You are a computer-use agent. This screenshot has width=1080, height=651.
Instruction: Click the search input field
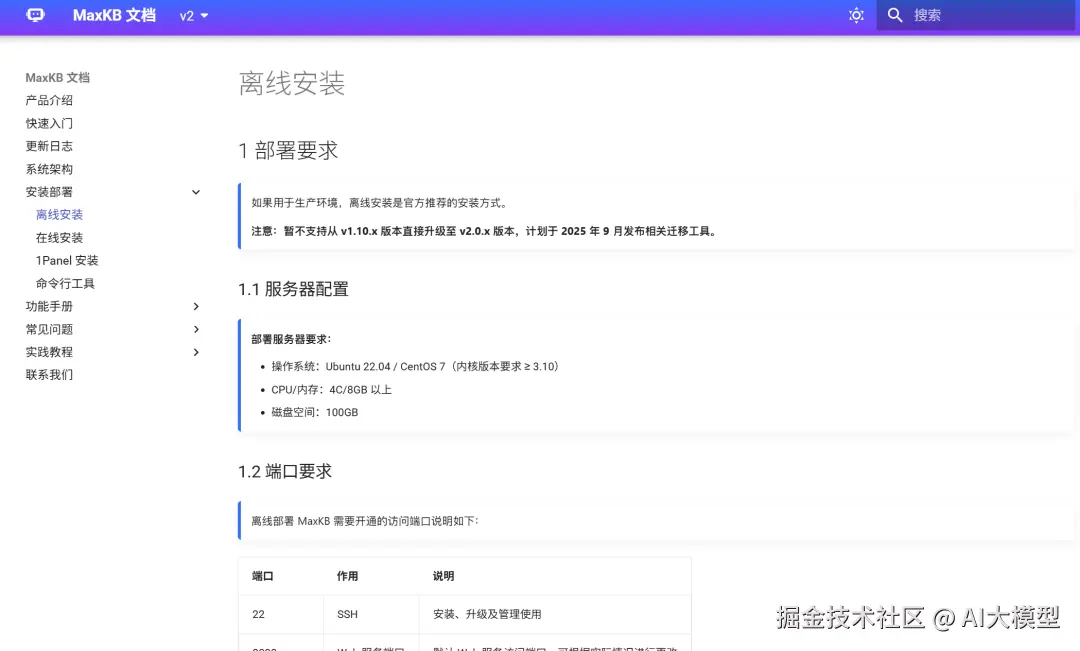pyautogui.click(x=975, y=15)
